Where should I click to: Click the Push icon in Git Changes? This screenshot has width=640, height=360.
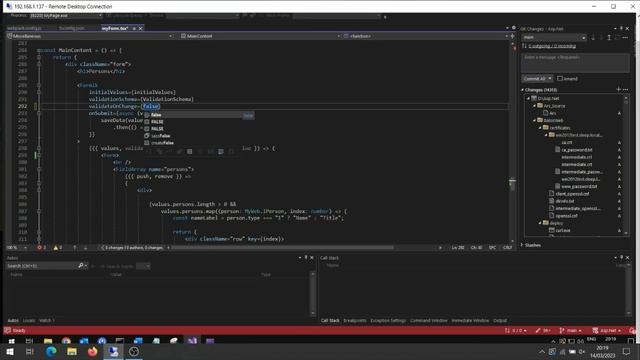coord(609,37)
